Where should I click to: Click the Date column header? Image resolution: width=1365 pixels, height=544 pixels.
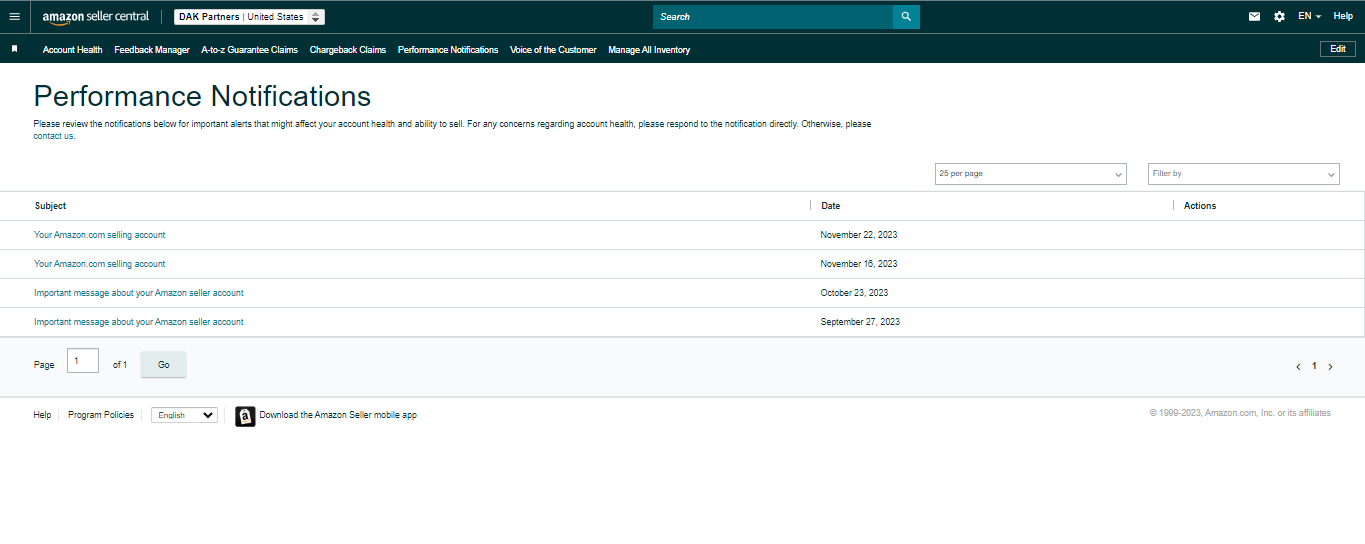[x=831, y=206]
